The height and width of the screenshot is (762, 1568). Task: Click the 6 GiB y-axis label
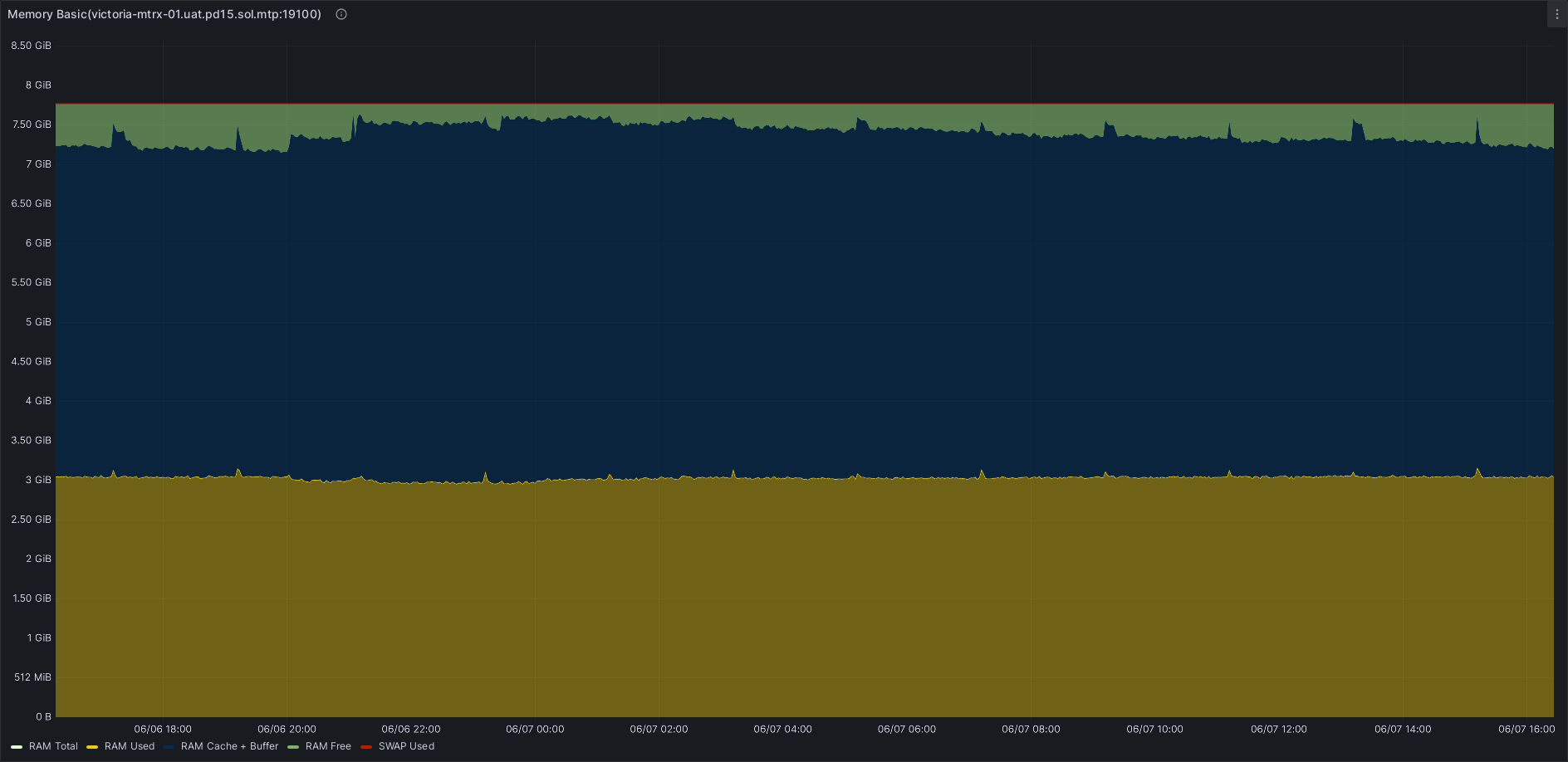click(x=38, y=243)
